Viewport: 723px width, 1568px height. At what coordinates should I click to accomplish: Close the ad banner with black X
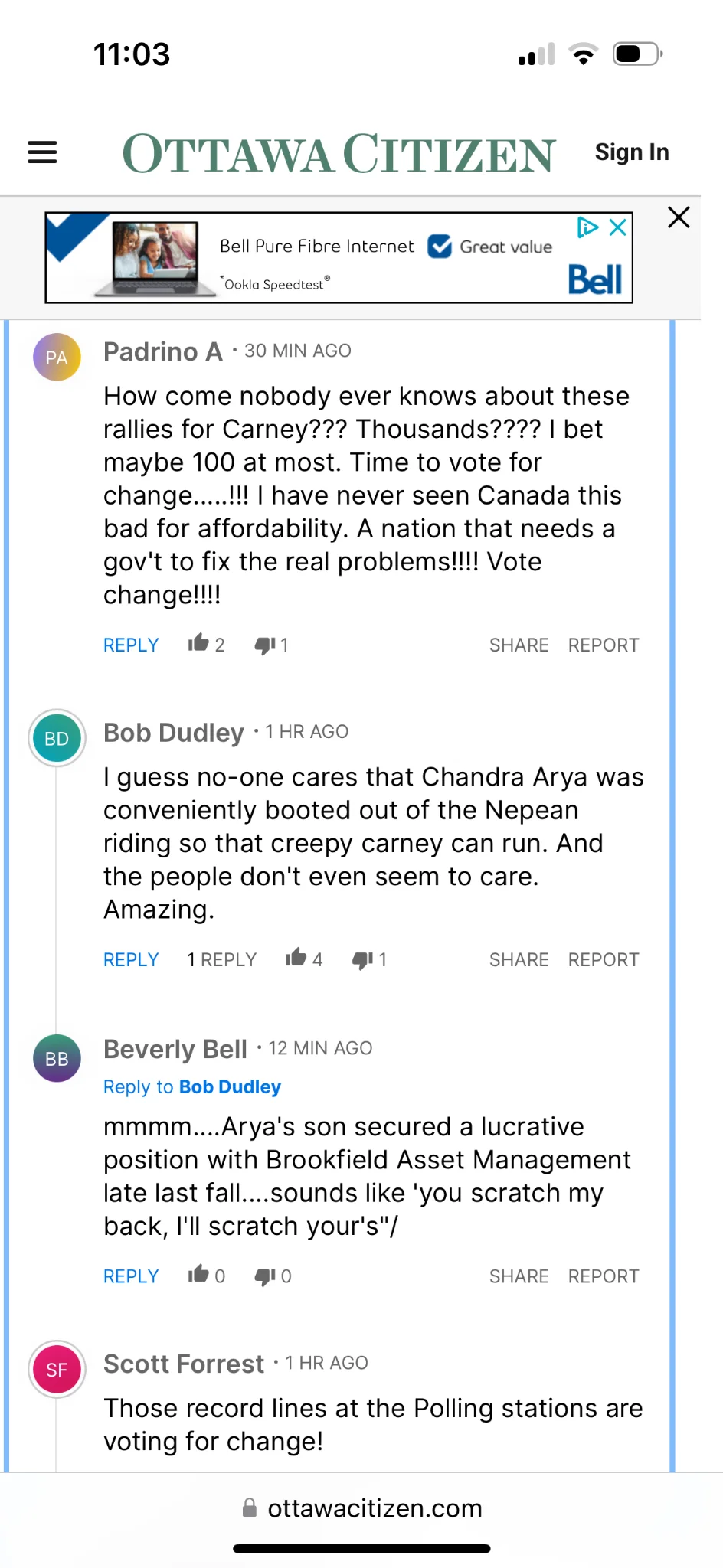[x=679, y=217]
